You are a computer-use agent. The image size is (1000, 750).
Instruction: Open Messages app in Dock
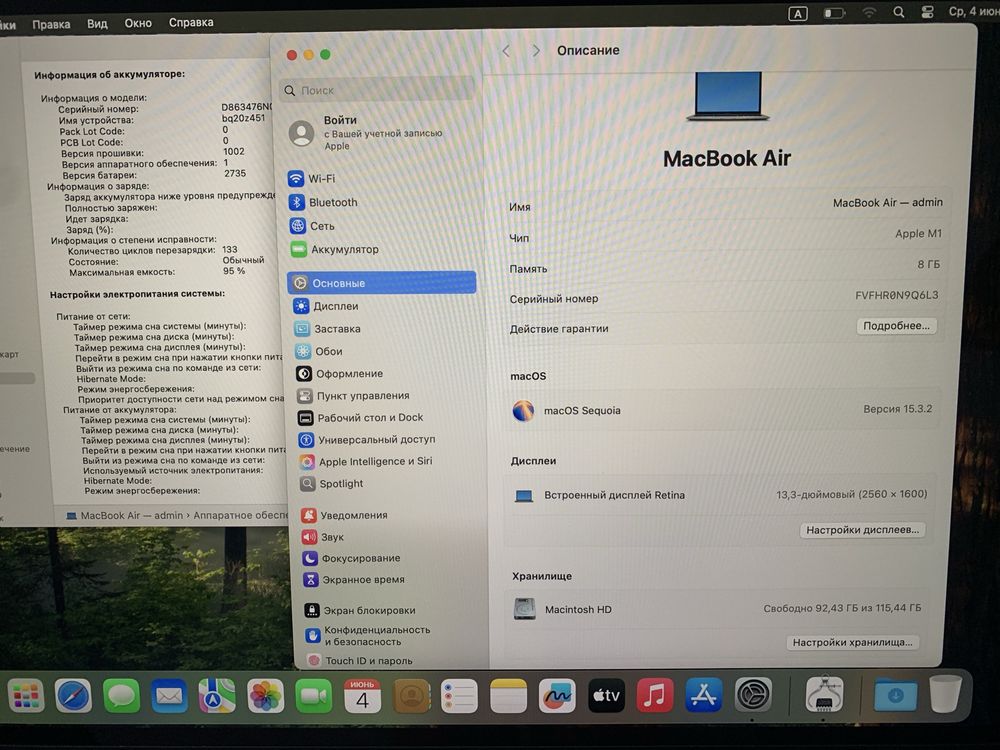tap(121, 695)
